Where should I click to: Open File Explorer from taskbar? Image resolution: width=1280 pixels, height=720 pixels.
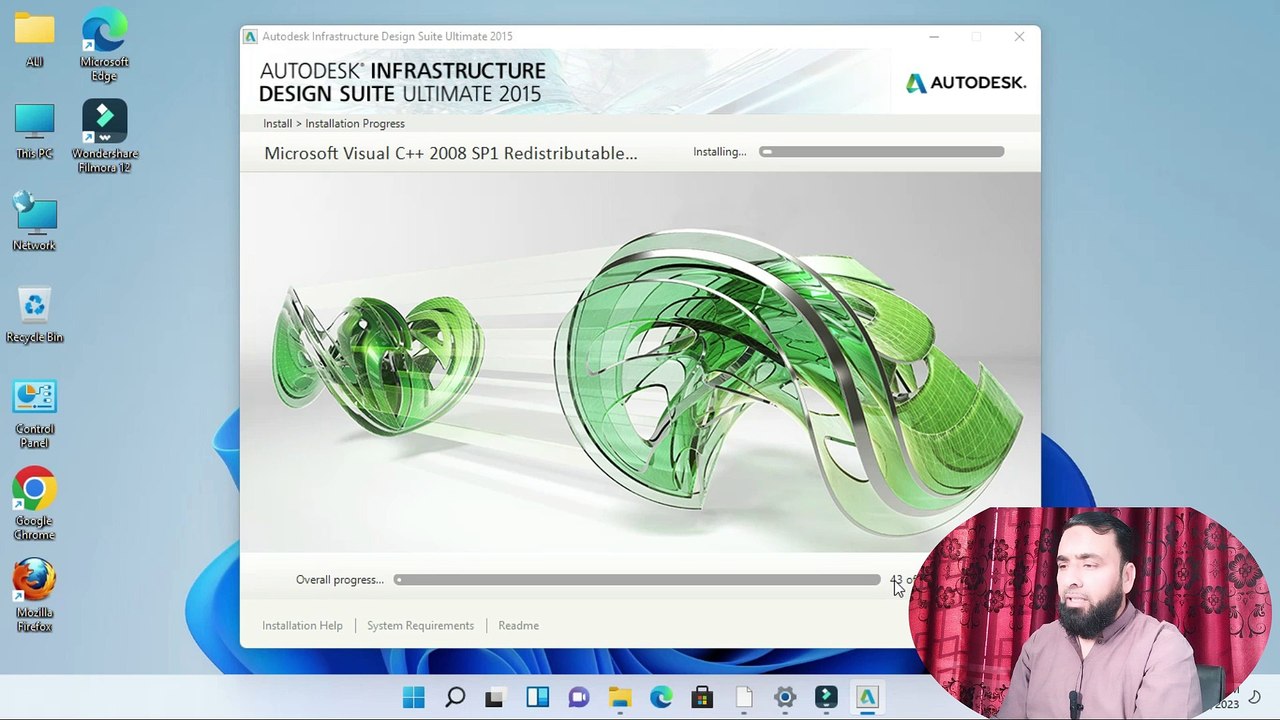619,697
